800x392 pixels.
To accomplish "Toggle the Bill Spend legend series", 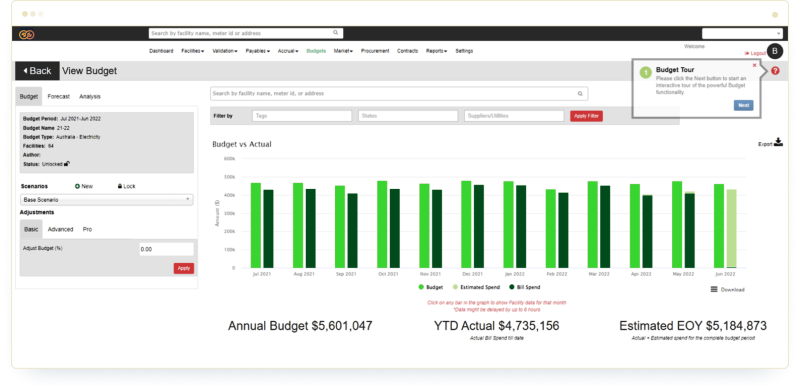I will 524,287.
